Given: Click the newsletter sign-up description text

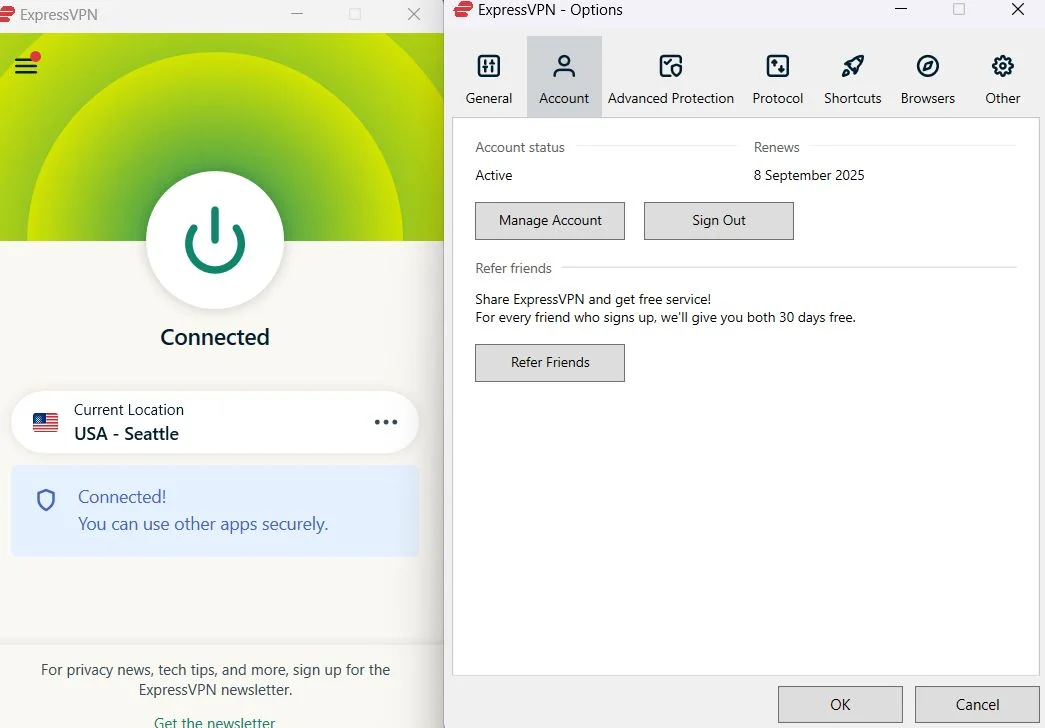Looking at the screenshot, I should [x=215, y=679].
